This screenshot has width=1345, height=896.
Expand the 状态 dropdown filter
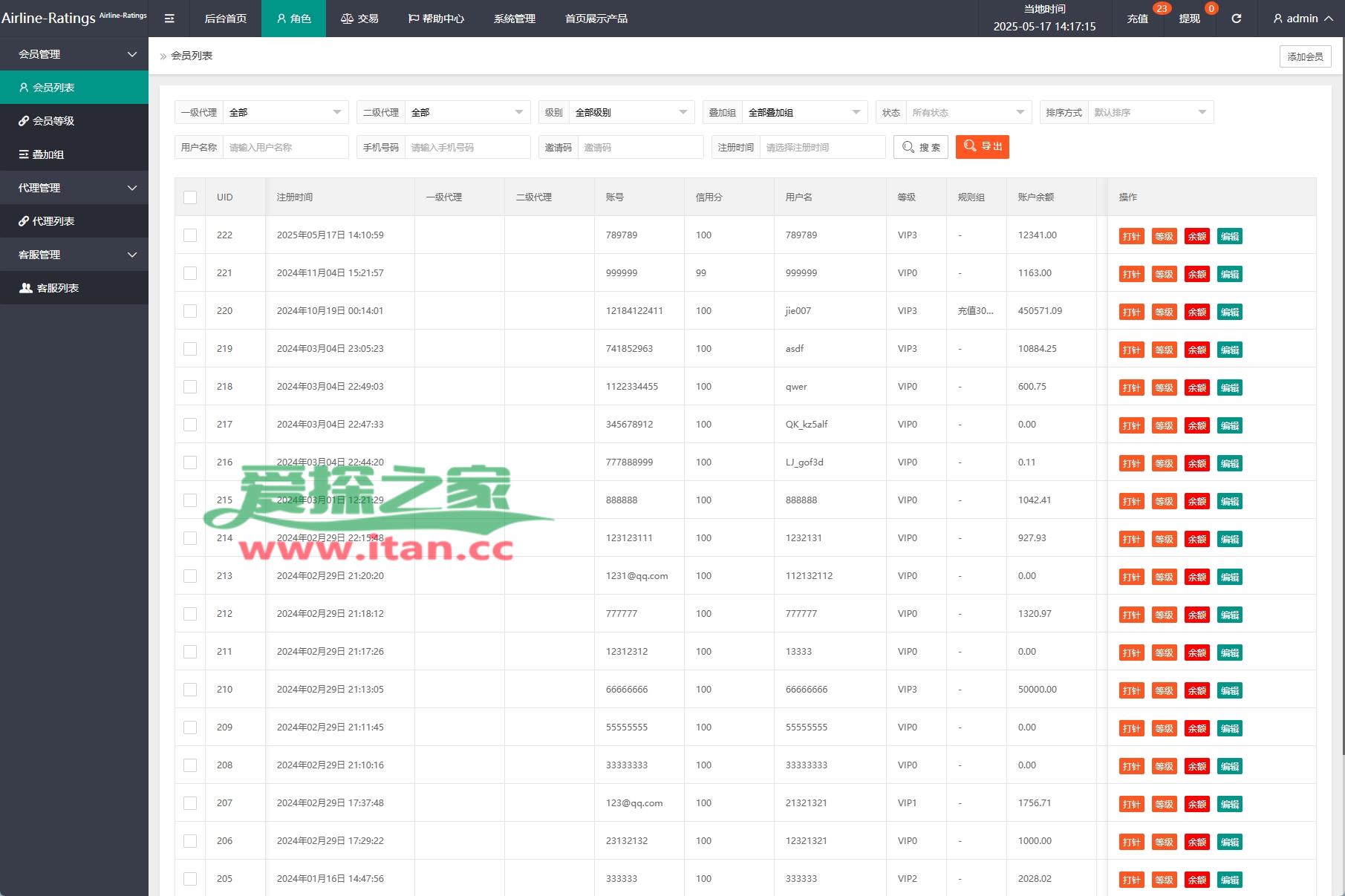click(968, 113)
